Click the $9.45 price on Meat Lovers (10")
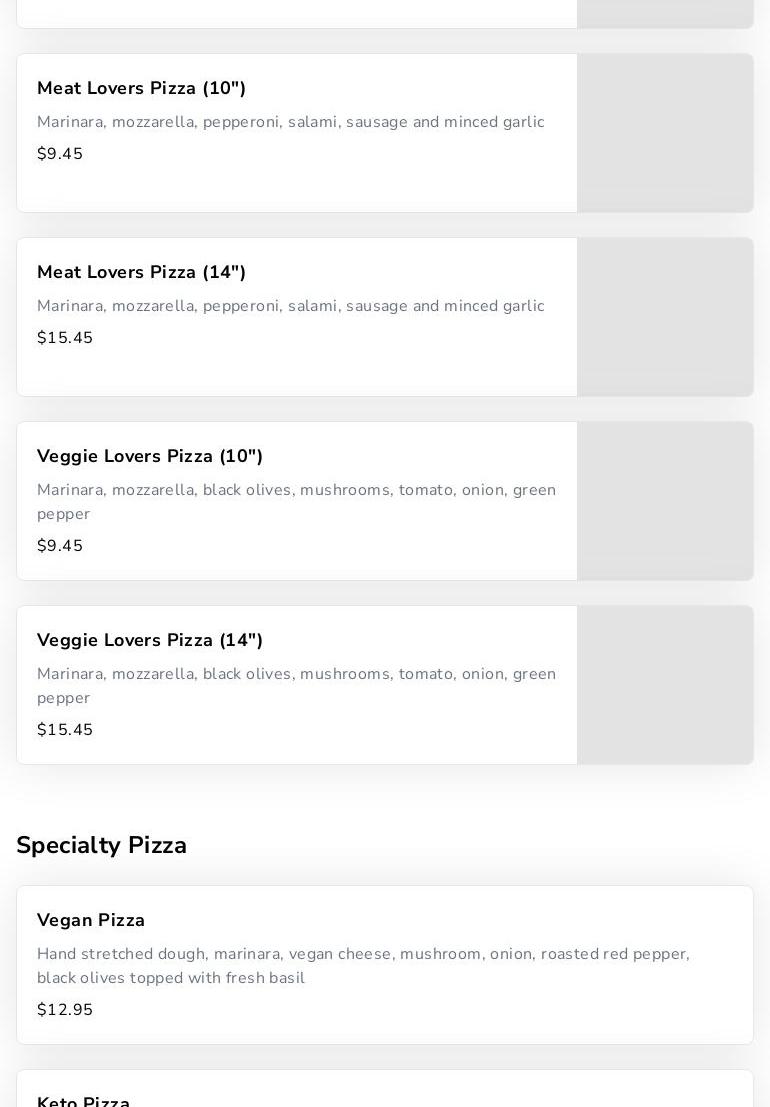770x1107 pixels. point(60,154)
